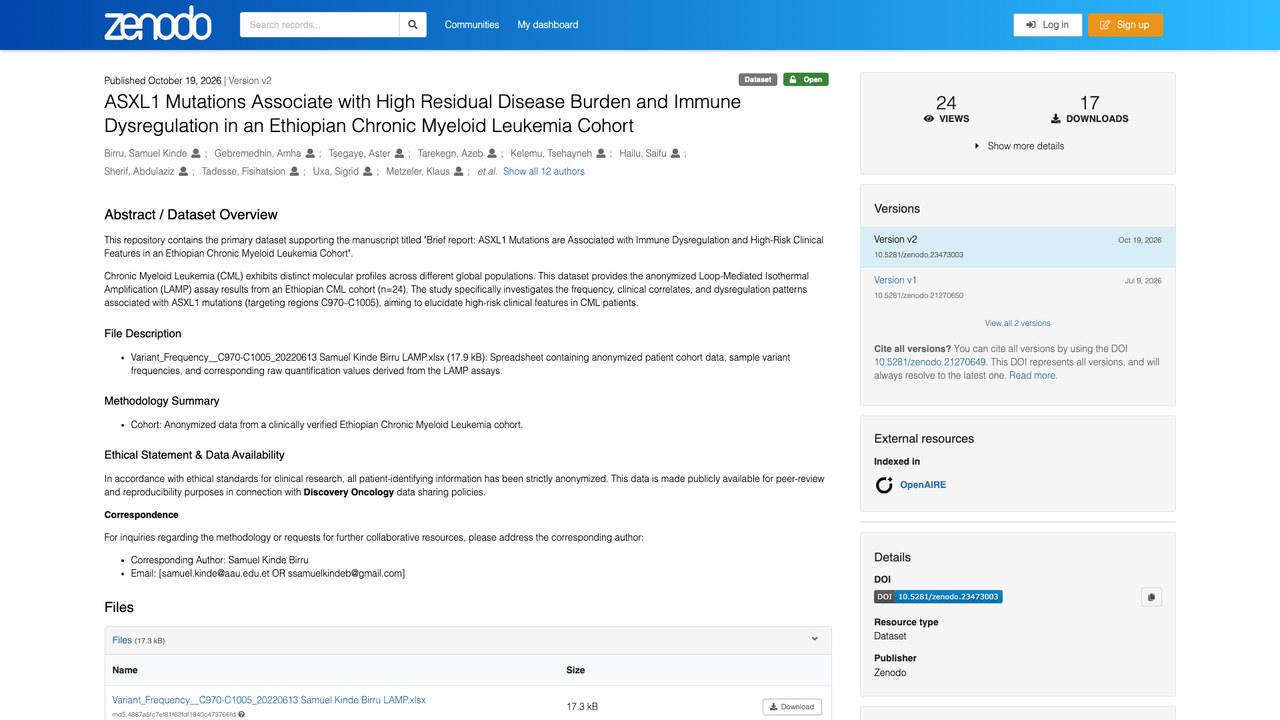Download the Variant_Frequency LAMP.xlsx file
Image resolution: width=1280 pixels, height=720 pixels.
(792, 707)
